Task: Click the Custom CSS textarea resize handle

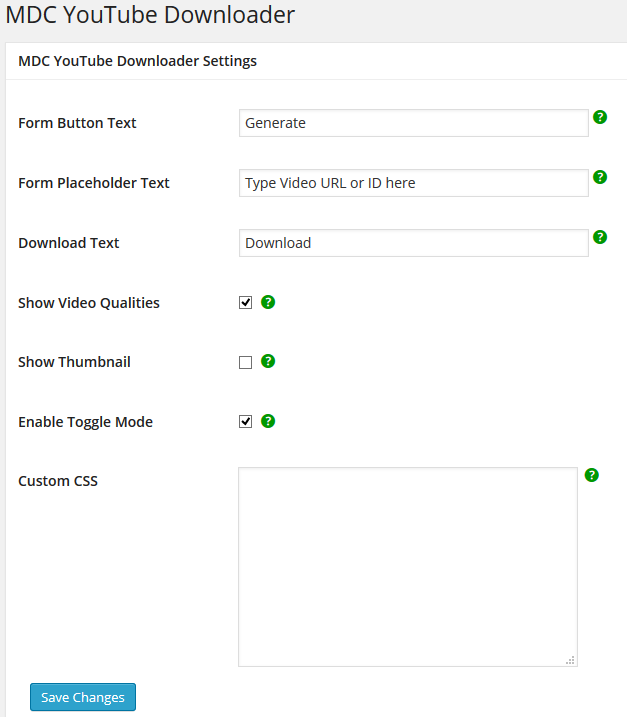Action: [570, 660]
